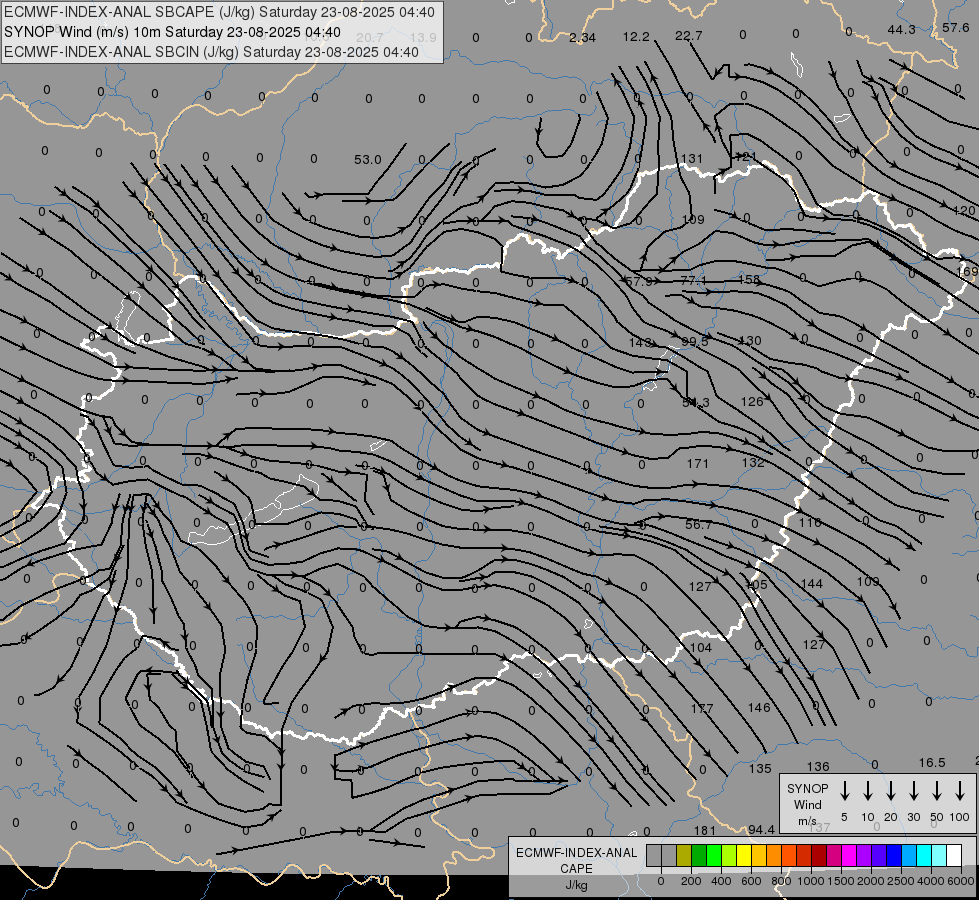Image resolution: width=979 pixels, height=900 pixels.
Task: Click the CAPE value 99.5 on the map
Action: 694,342
